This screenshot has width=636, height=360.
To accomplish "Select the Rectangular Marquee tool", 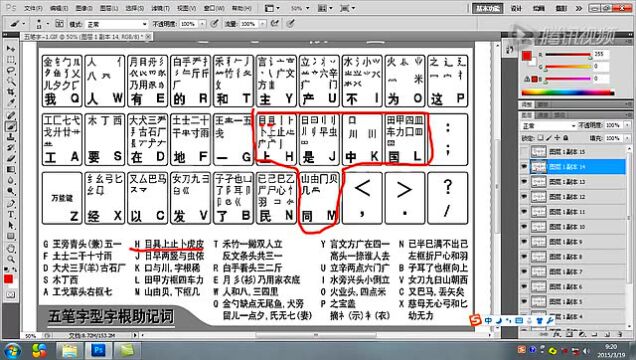I will (x=11, y=60).
